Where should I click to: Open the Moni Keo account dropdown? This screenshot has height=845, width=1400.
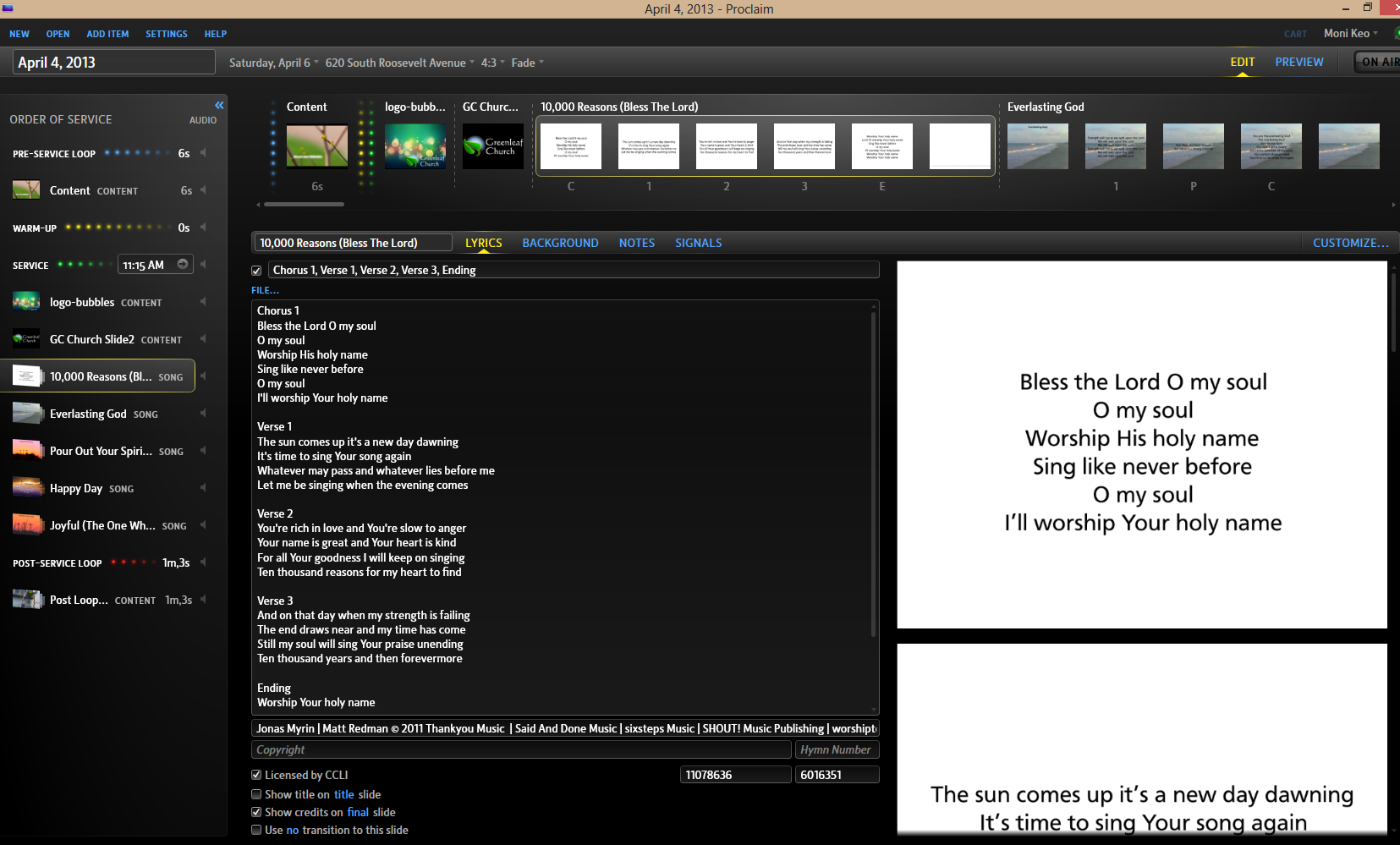(1351, 33)
